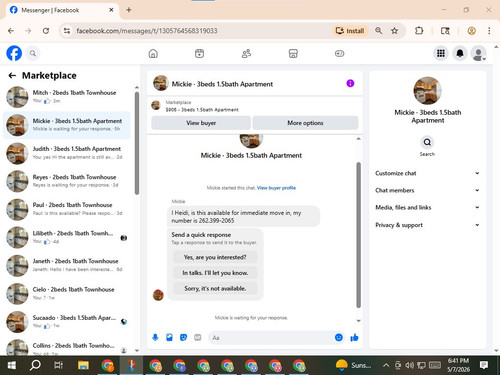Screen dimensions: 500x375
Task: Open Paul 2beds 1bath Townhouse conversation
Action: [67, 209]
